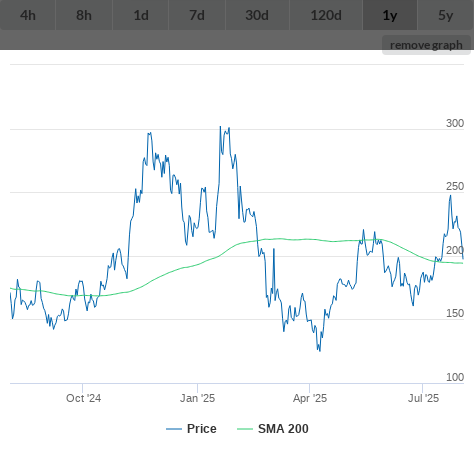Select the active 1y range tab

click(x=390, y=15)
